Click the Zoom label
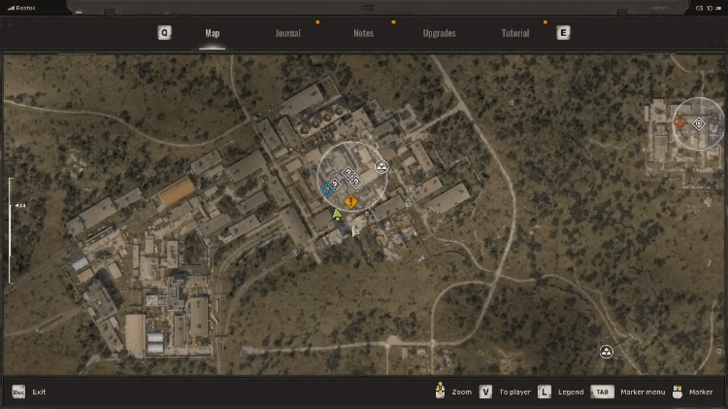728x409 pixels. [x=462, y=392]
